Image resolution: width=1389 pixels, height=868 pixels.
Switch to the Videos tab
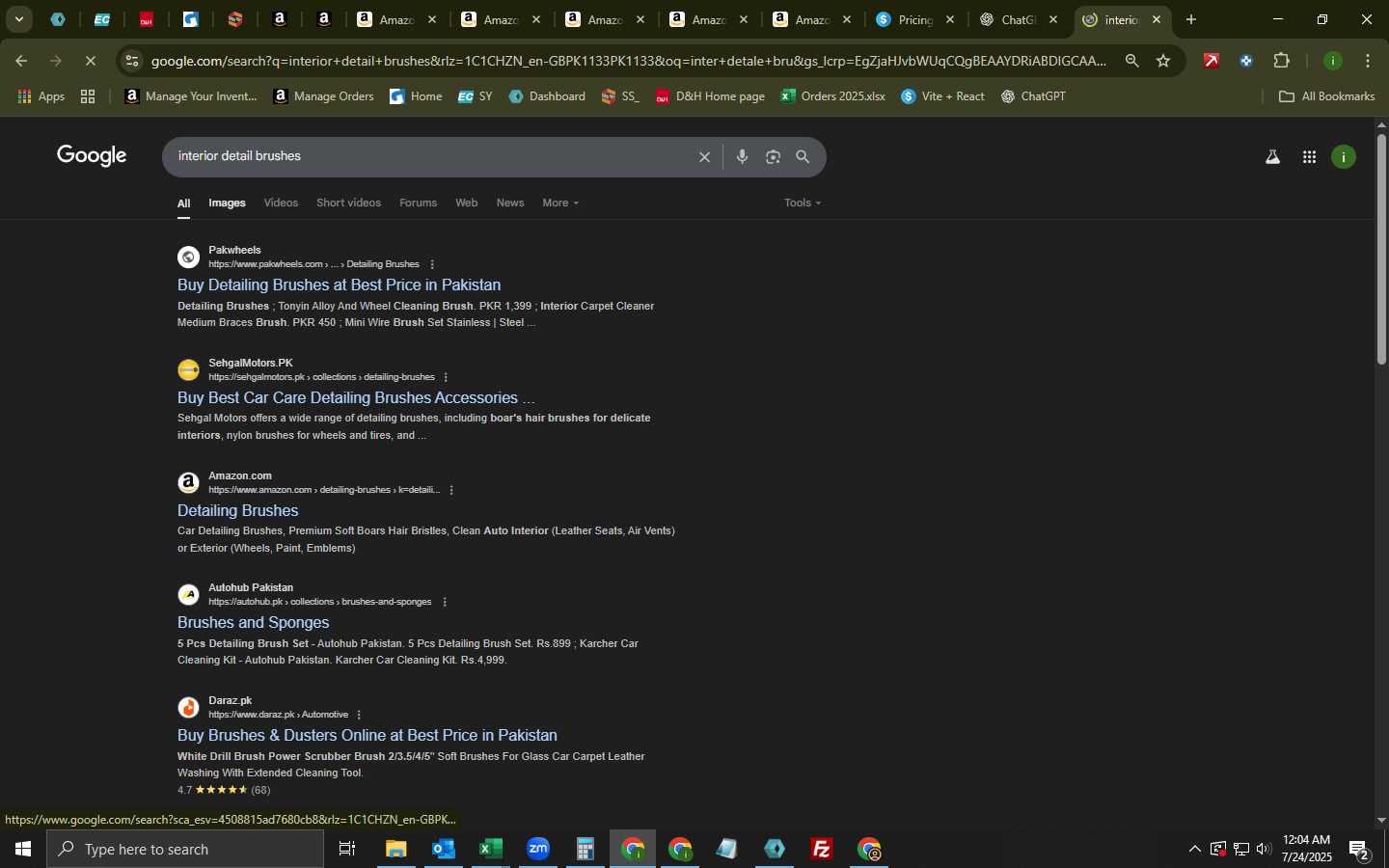click(281, 203)
